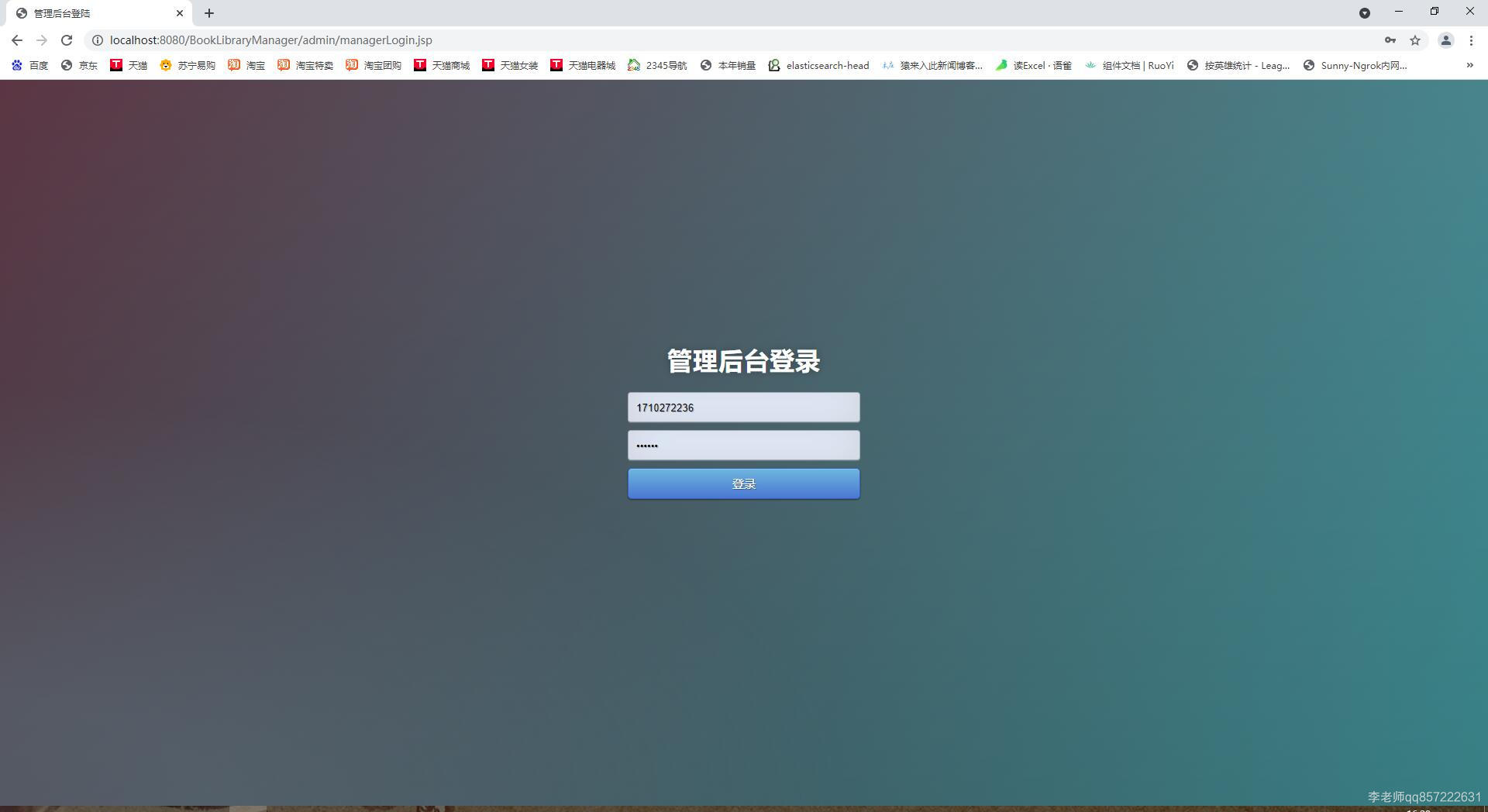Reload the current page
1488x812 pixels.
pyautogui.click(x=67, y=40)
